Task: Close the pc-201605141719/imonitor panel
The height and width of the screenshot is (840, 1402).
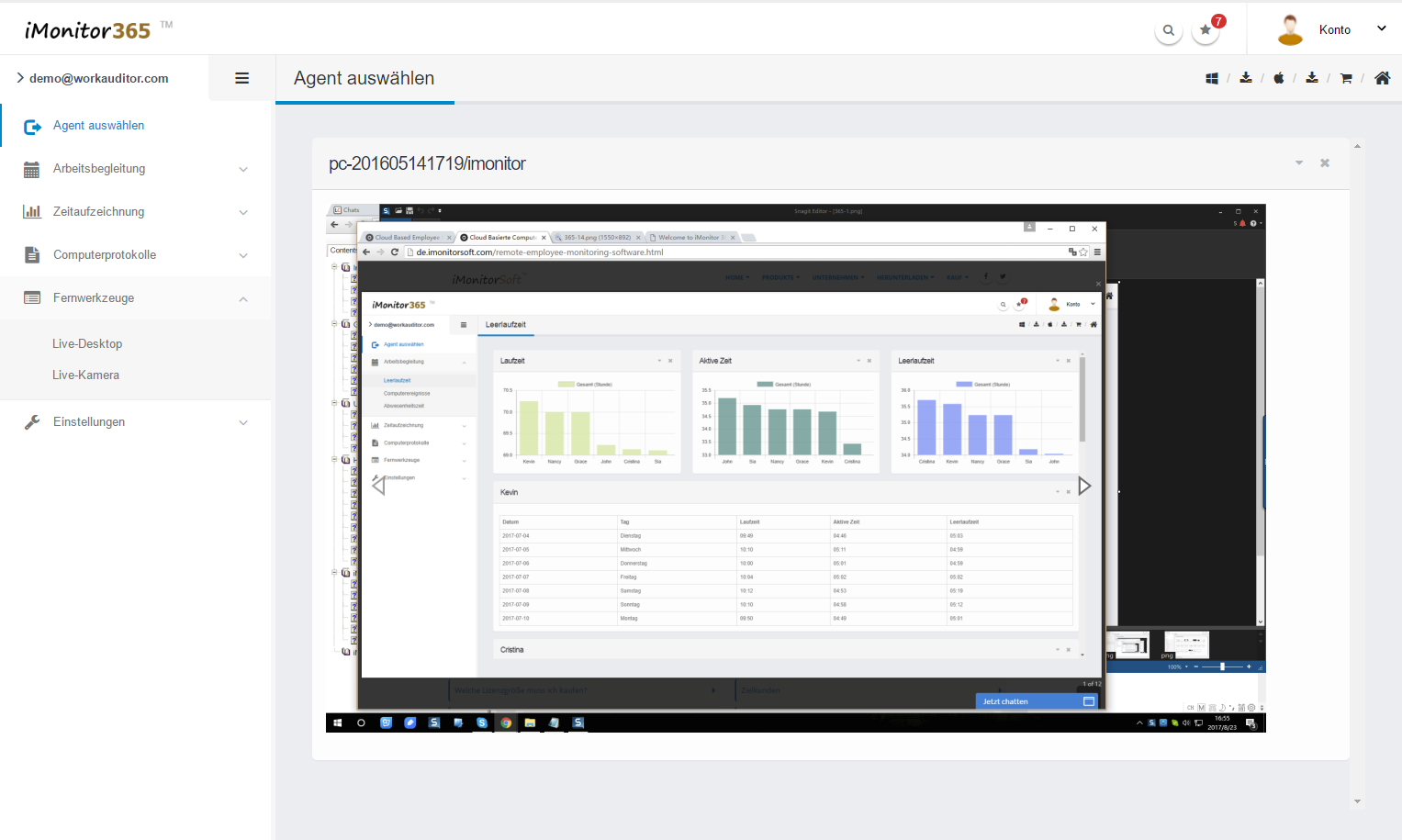Action: pos(1325,163)
